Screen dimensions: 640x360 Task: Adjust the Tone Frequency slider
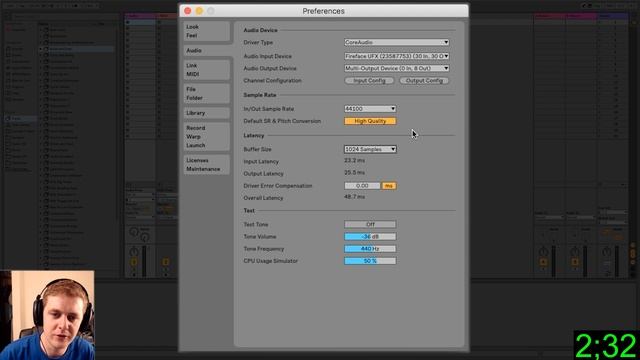tap(370, 249)
